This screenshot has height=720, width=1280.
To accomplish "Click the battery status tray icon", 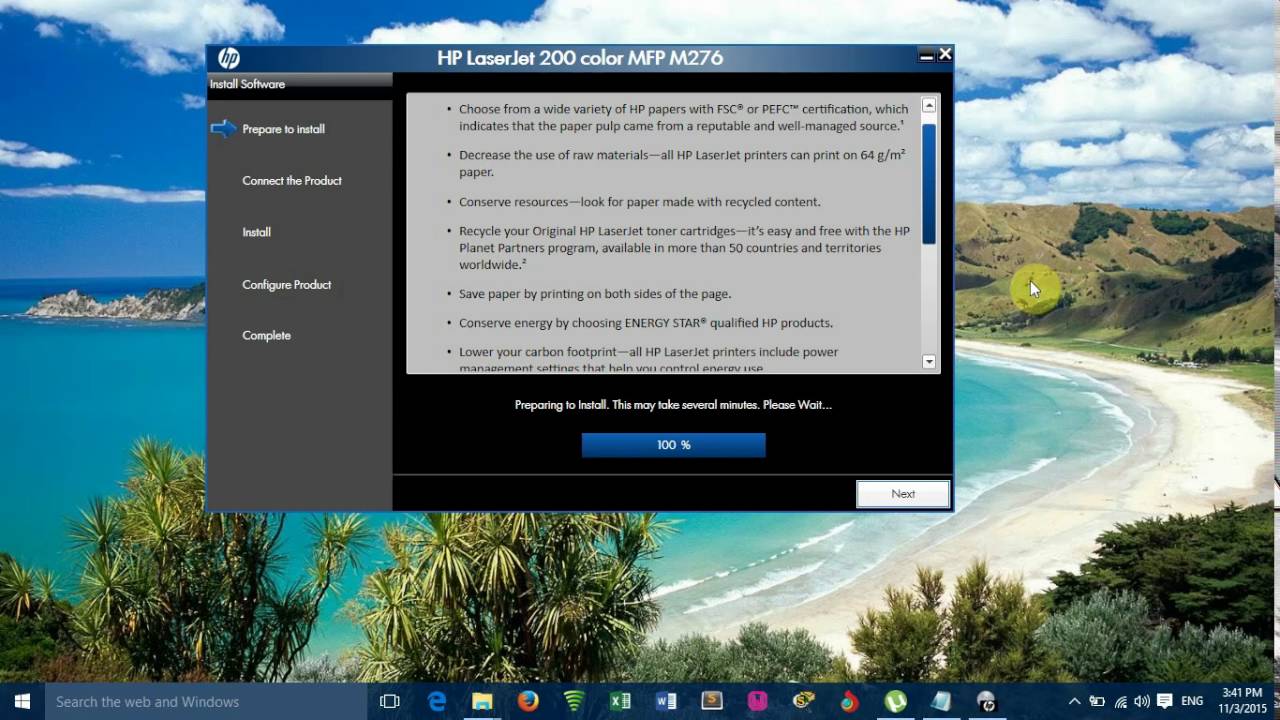I will (x=1097, y=702).
